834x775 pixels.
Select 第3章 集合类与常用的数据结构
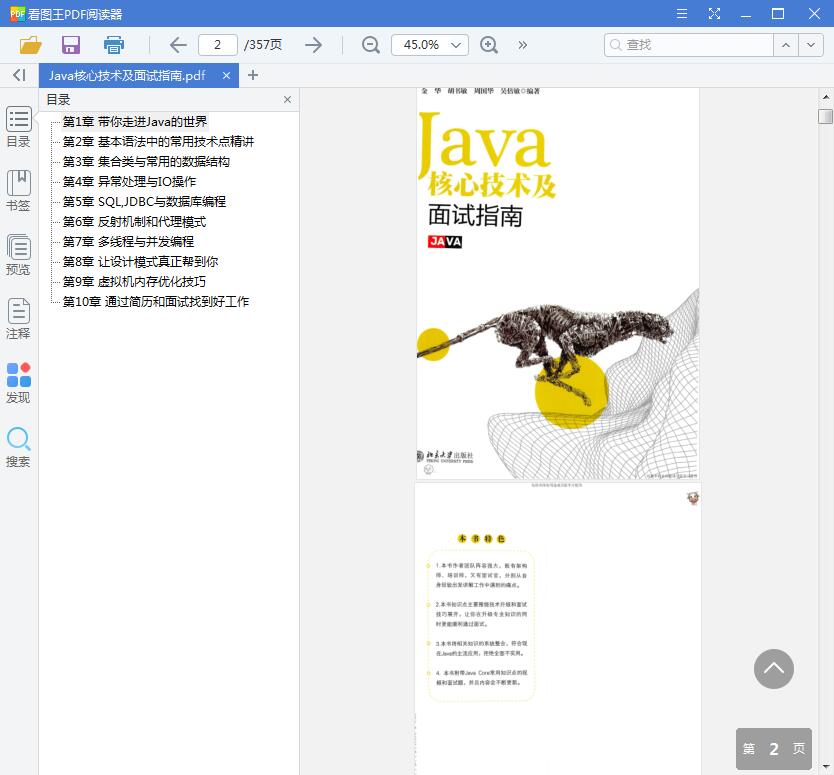click(146, 162)
